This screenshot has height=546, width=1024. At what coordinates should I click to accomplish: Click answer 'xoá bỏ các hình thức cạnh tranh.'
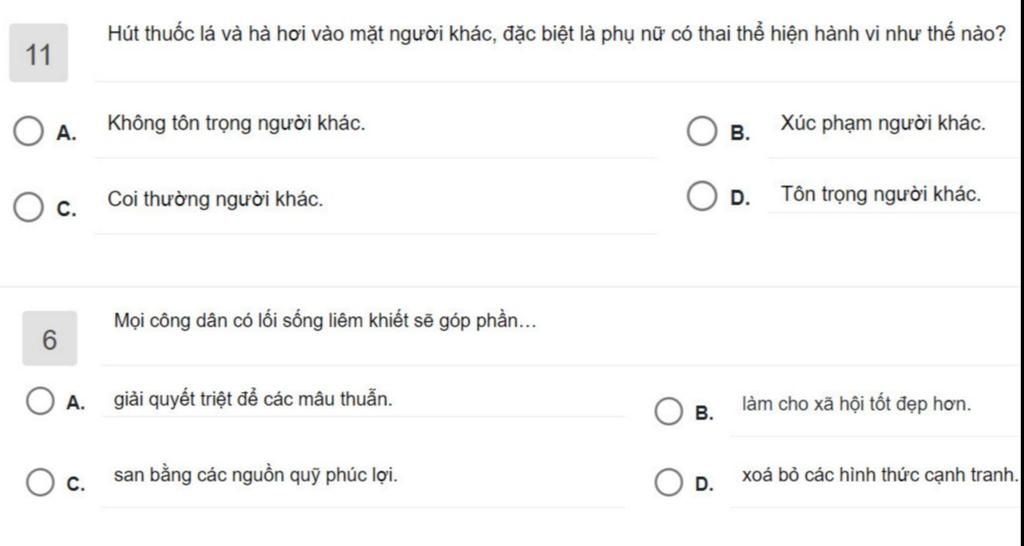[x=880, y=475]
